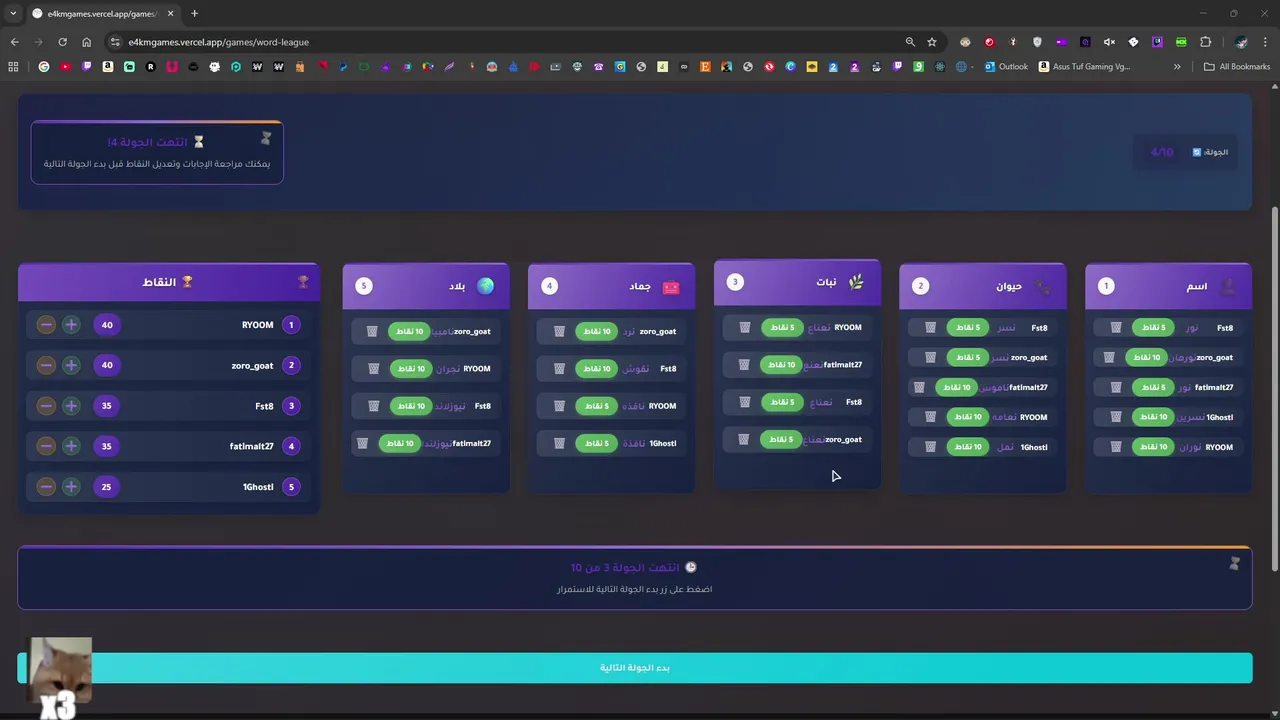Toggle RYOOM's 10 نقاط badge in حيوان column
The height and width of the screenshot is (720, 1280).
click(968, 417)
